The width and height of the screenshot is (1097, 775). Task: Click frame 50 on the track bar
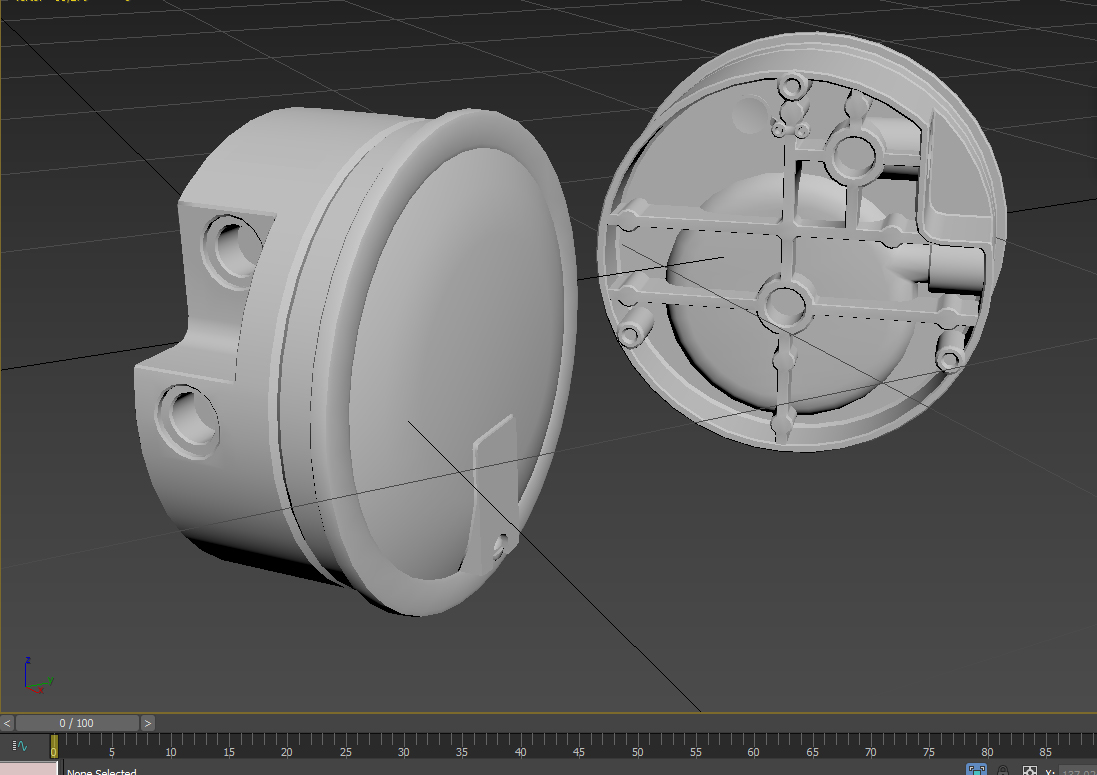pyautogui.click(x=637, y=752)
